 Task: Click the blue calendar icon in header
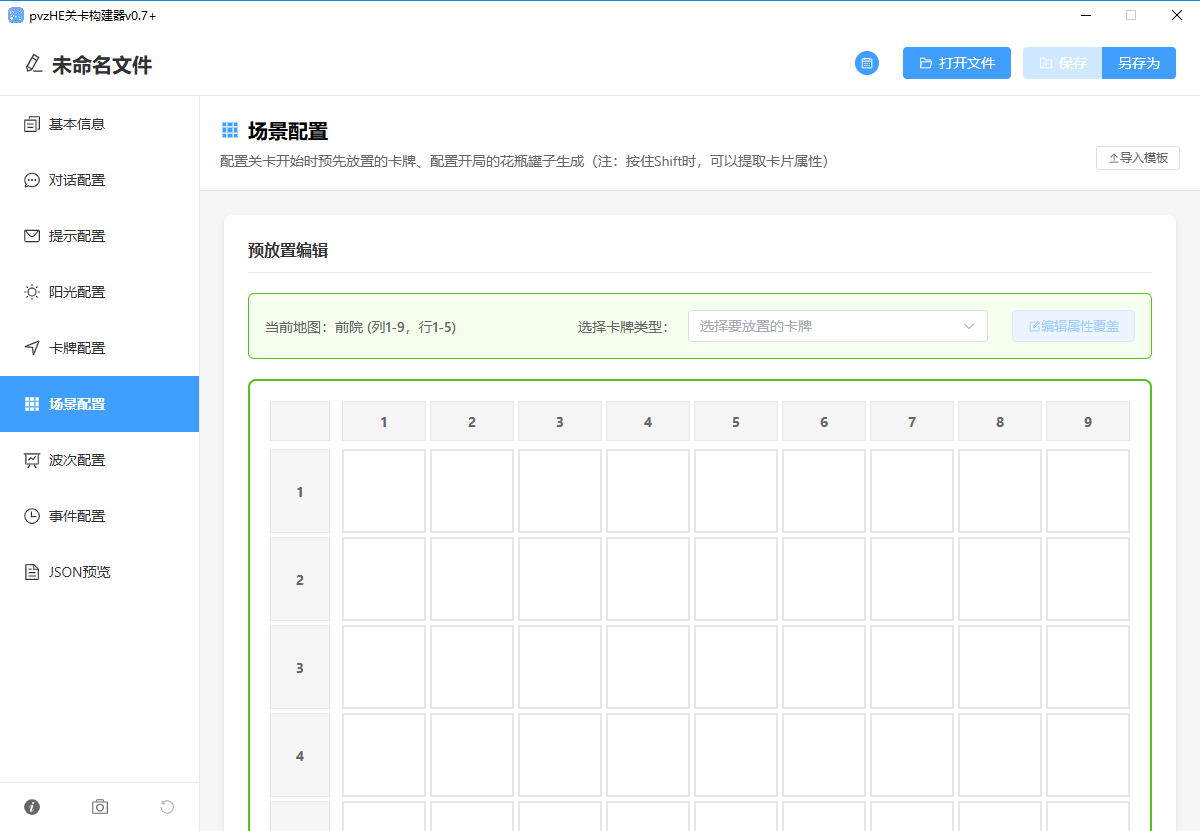[866, 63]
